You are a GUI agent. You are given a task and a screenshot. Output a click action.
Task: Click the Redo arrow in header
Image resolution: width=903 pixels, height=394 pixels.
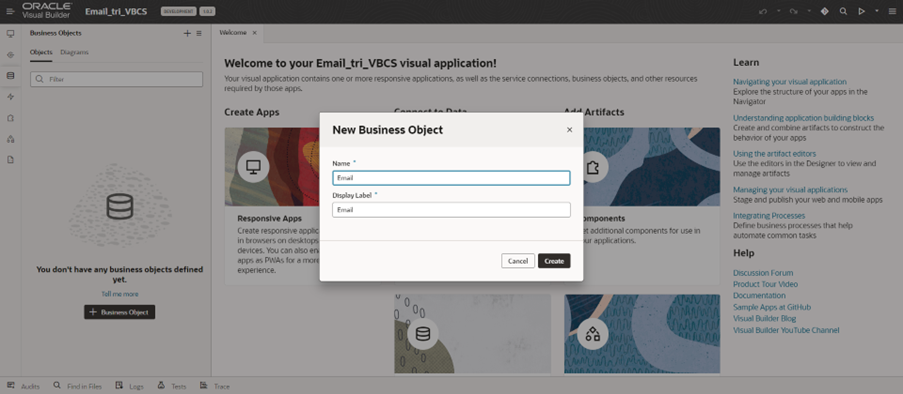pos(794,11)
